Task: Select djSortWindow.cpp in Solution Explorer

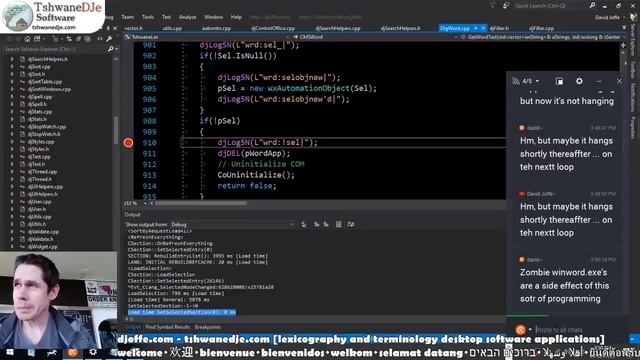Action: pos(49,89)
